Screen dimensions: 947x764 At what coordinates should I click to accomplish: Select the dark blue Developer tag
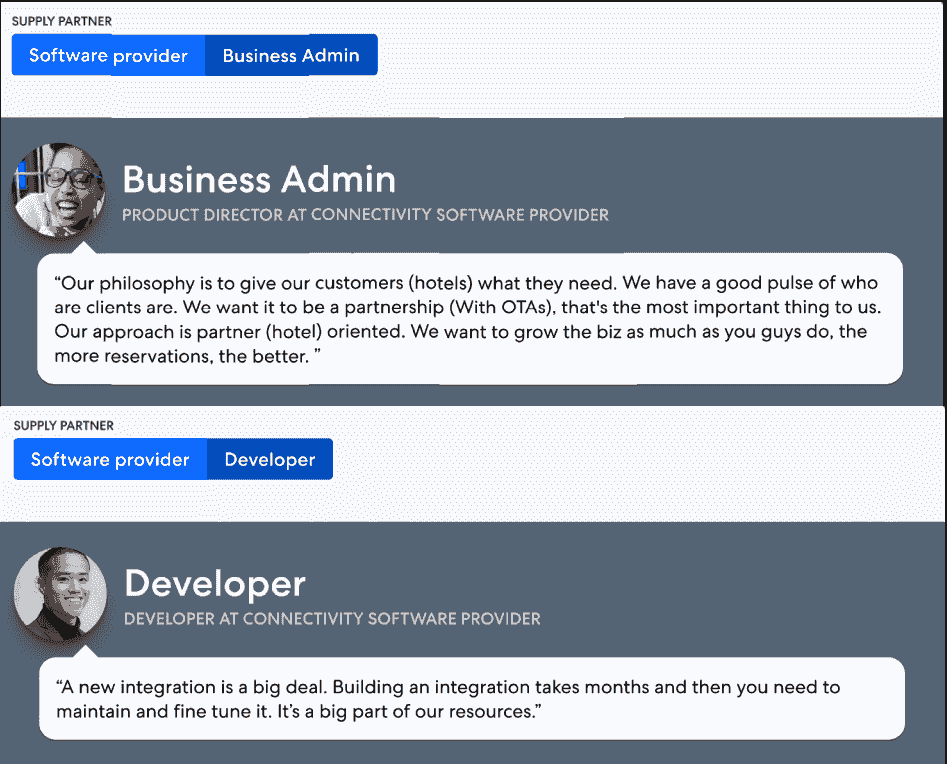click(270, 460)
